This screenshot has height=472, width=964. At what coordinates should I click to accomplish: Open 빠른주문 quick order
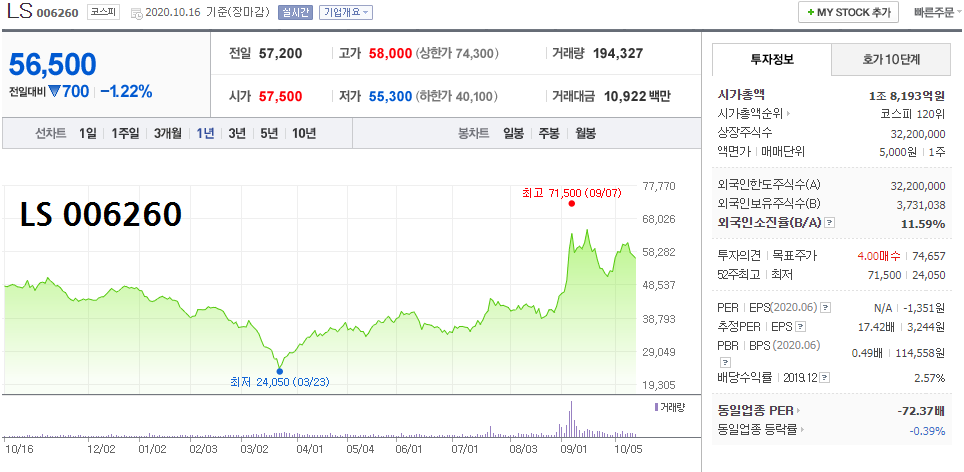[936, 12]
